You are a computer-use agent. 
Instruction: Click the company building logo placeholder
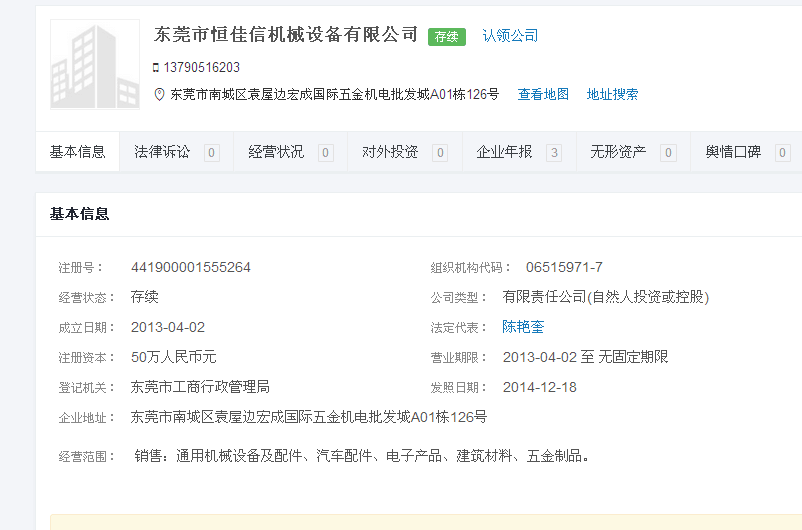[x=95, y=64]
